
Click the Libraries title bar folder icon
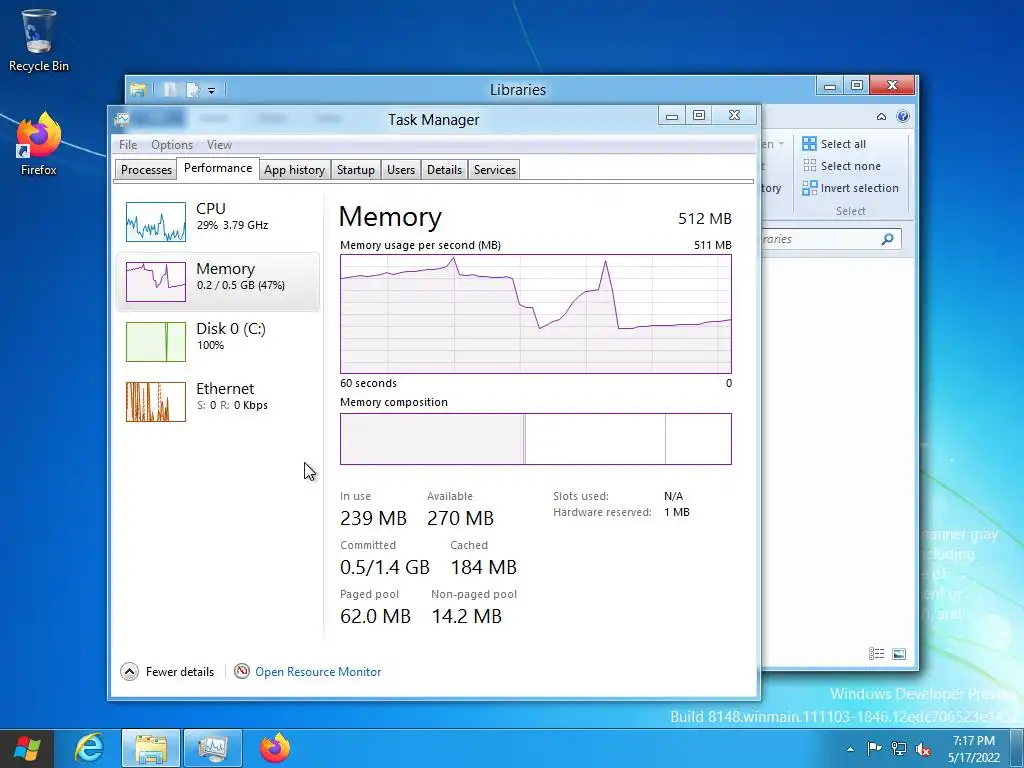coord(137,89)
